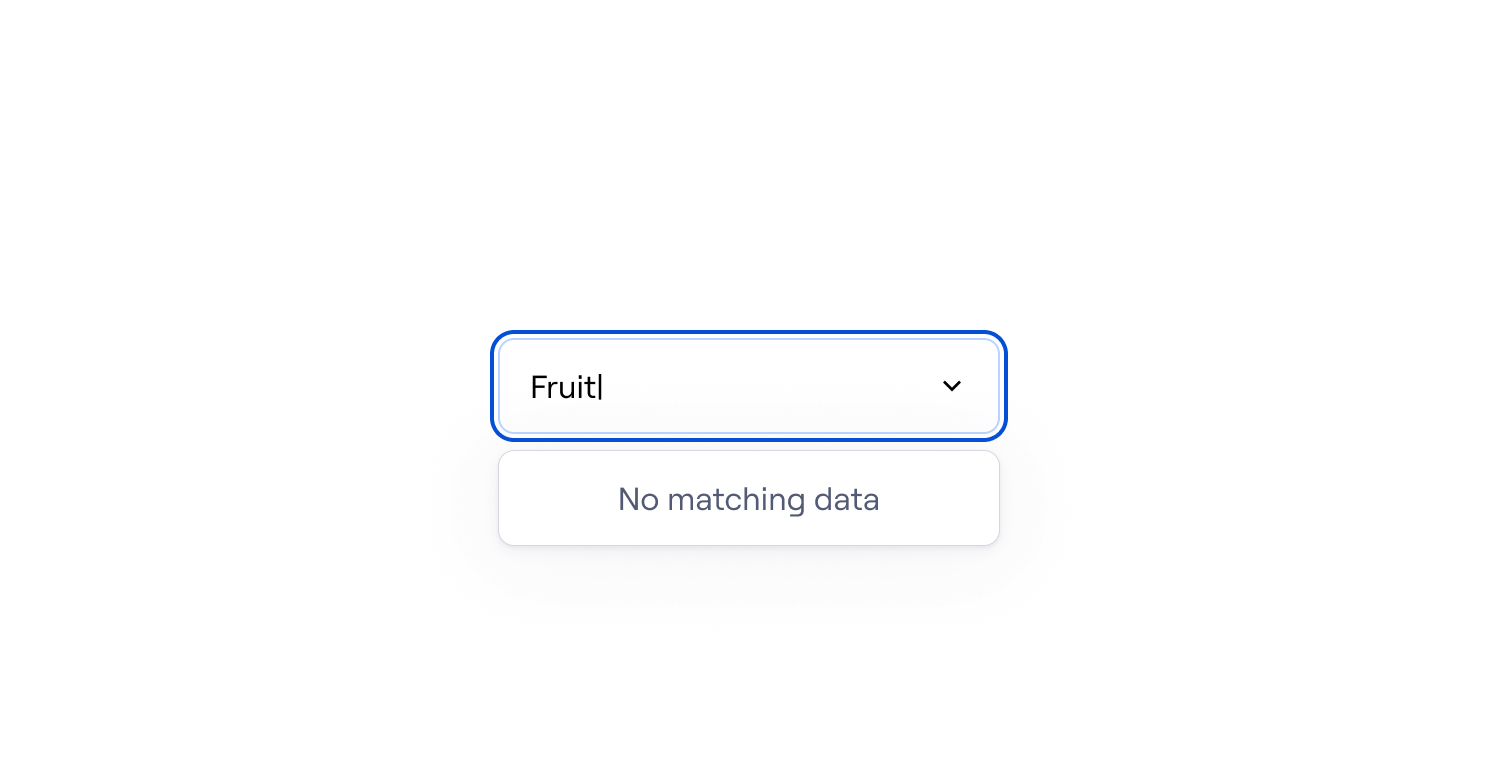Click the focused autocomplete search input
The width and height of the screenshot is (1496, 772).
click(749, 386)
